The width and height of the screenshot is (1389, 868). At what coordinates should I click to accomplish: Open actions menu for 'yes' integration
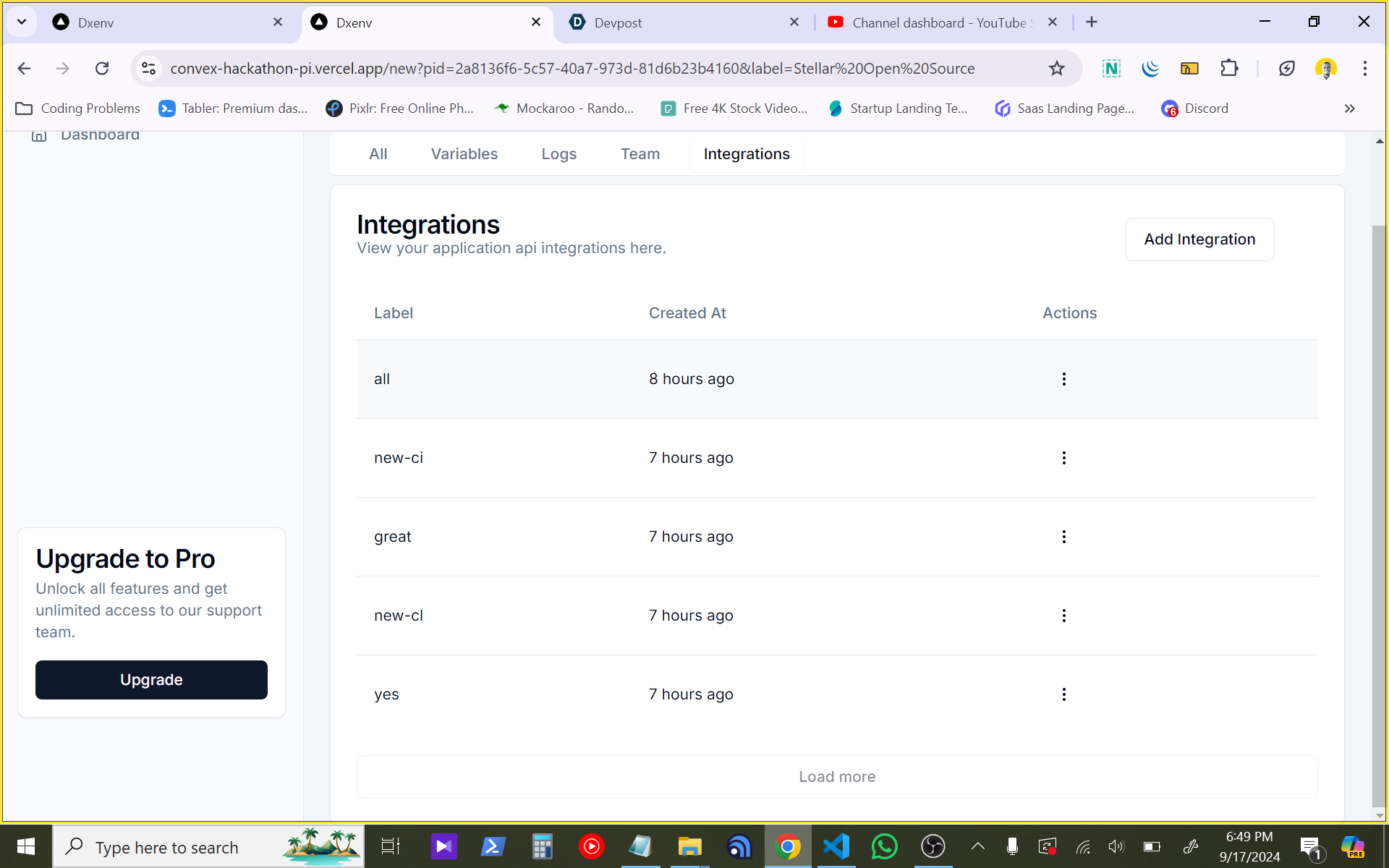1063,694
